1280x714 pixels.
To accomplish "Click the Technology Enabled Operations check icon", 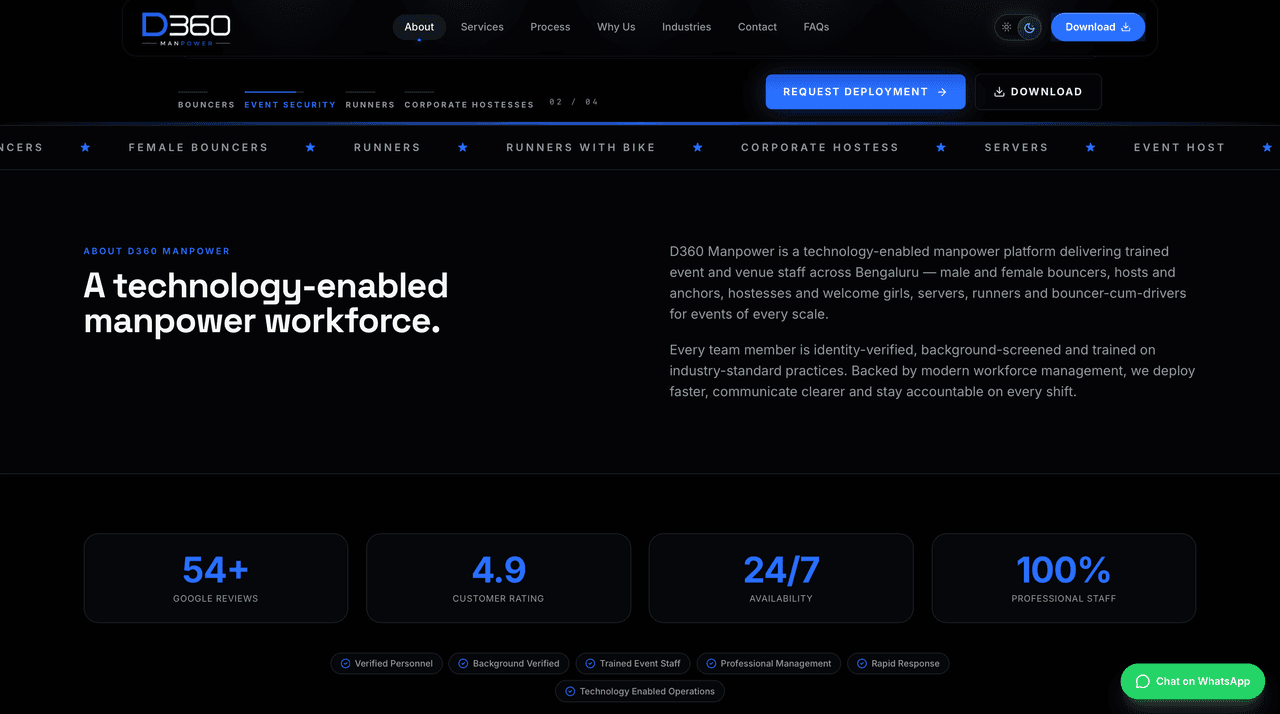I will (570, 691).
